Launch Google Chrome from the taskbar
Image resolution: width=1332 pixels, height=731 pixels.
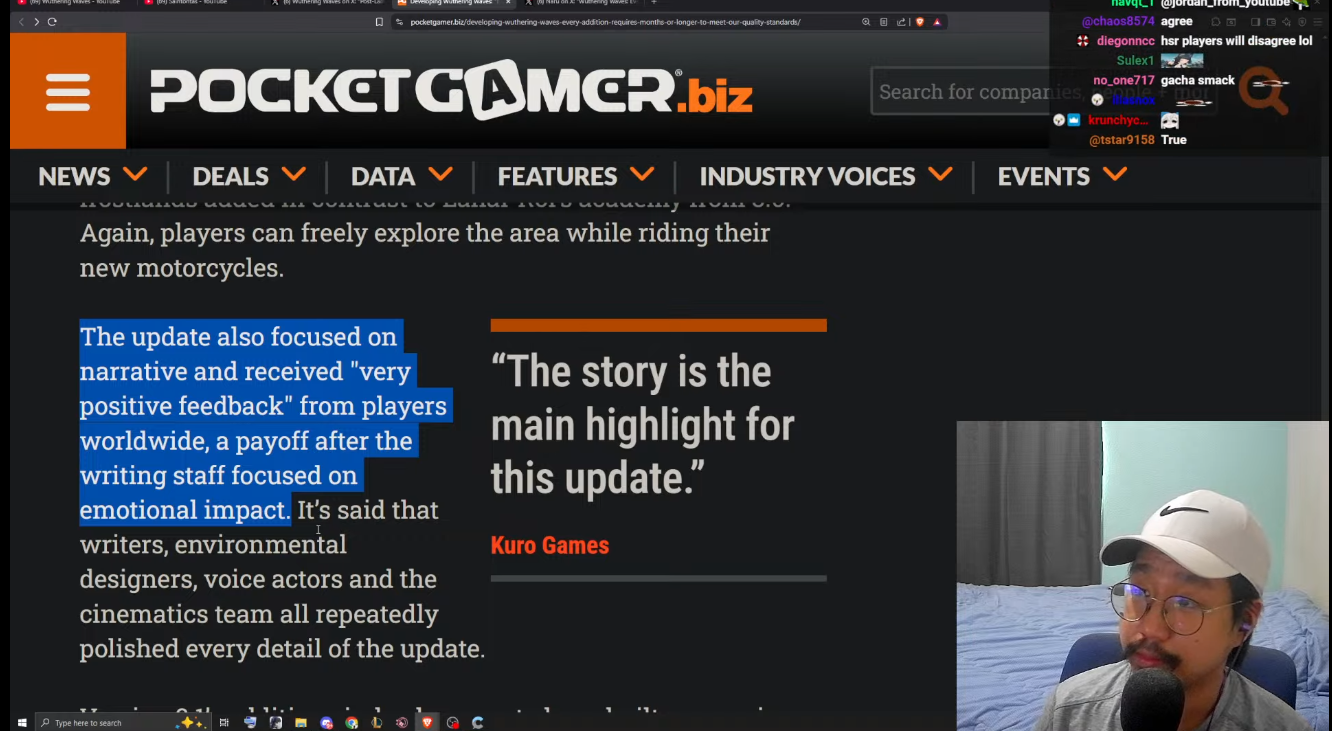(352, 723)
